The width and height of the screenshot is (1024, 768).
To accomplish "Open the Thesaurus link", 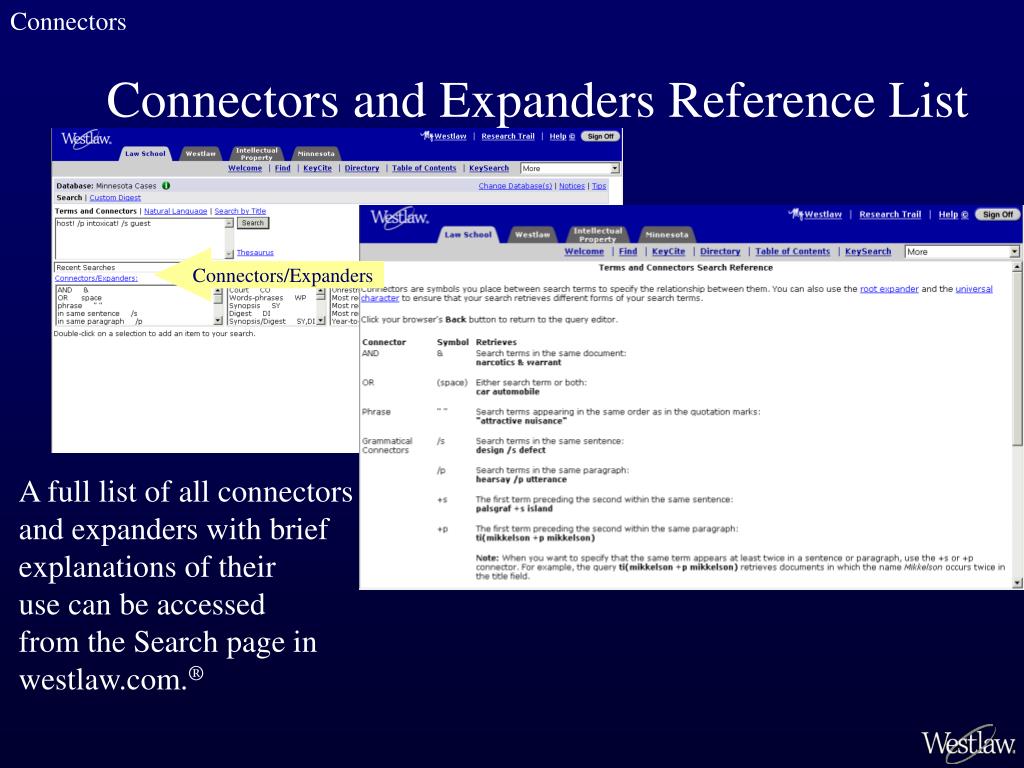I will click(x=255, y=252).
